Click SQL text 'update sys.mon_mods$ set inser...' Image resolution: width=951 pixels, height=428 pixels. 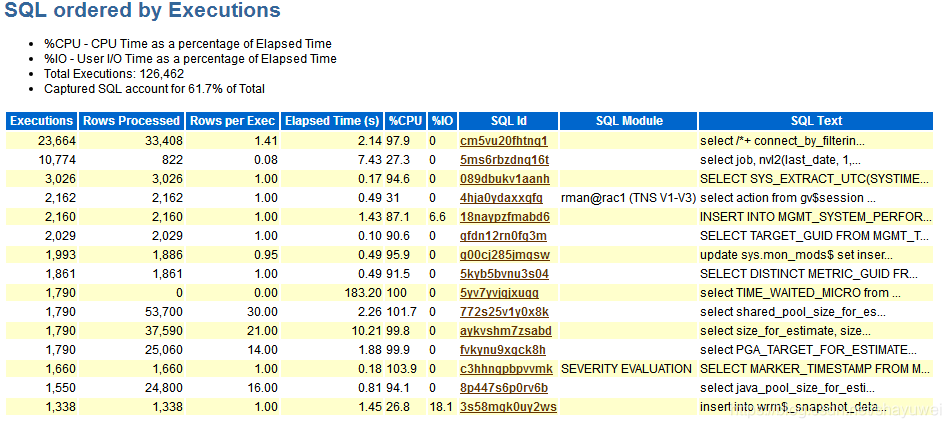[x=796, y=255]
